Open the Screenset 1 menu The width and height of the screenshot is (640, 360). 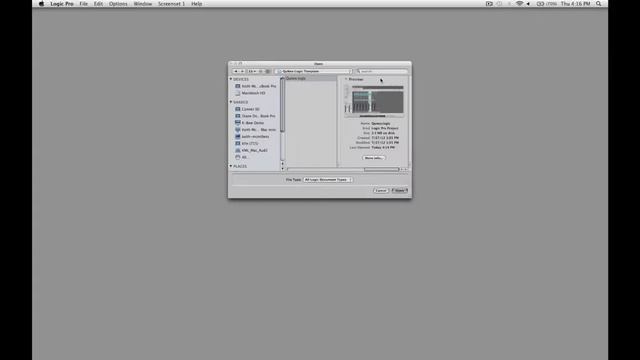click(171, 4)
